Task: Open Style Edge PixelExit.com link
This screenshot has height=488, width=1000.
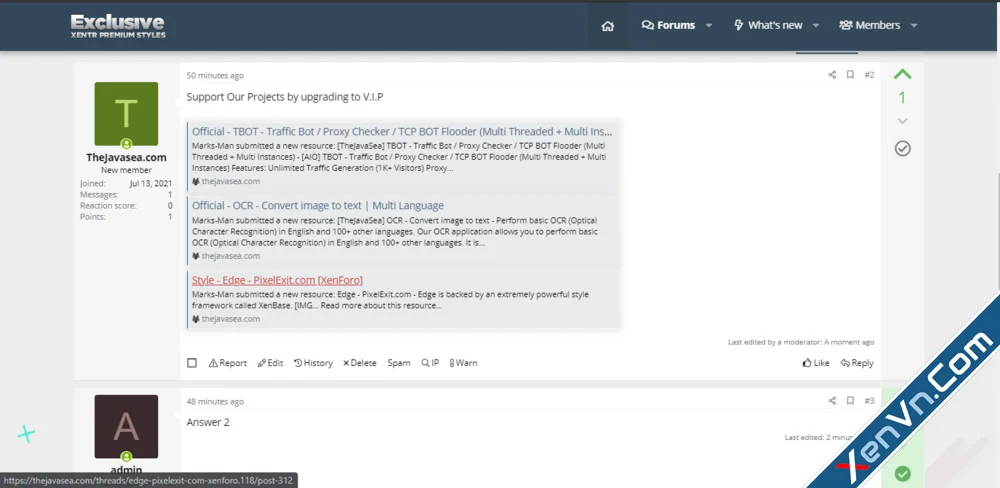Action: tap(277, 280)
